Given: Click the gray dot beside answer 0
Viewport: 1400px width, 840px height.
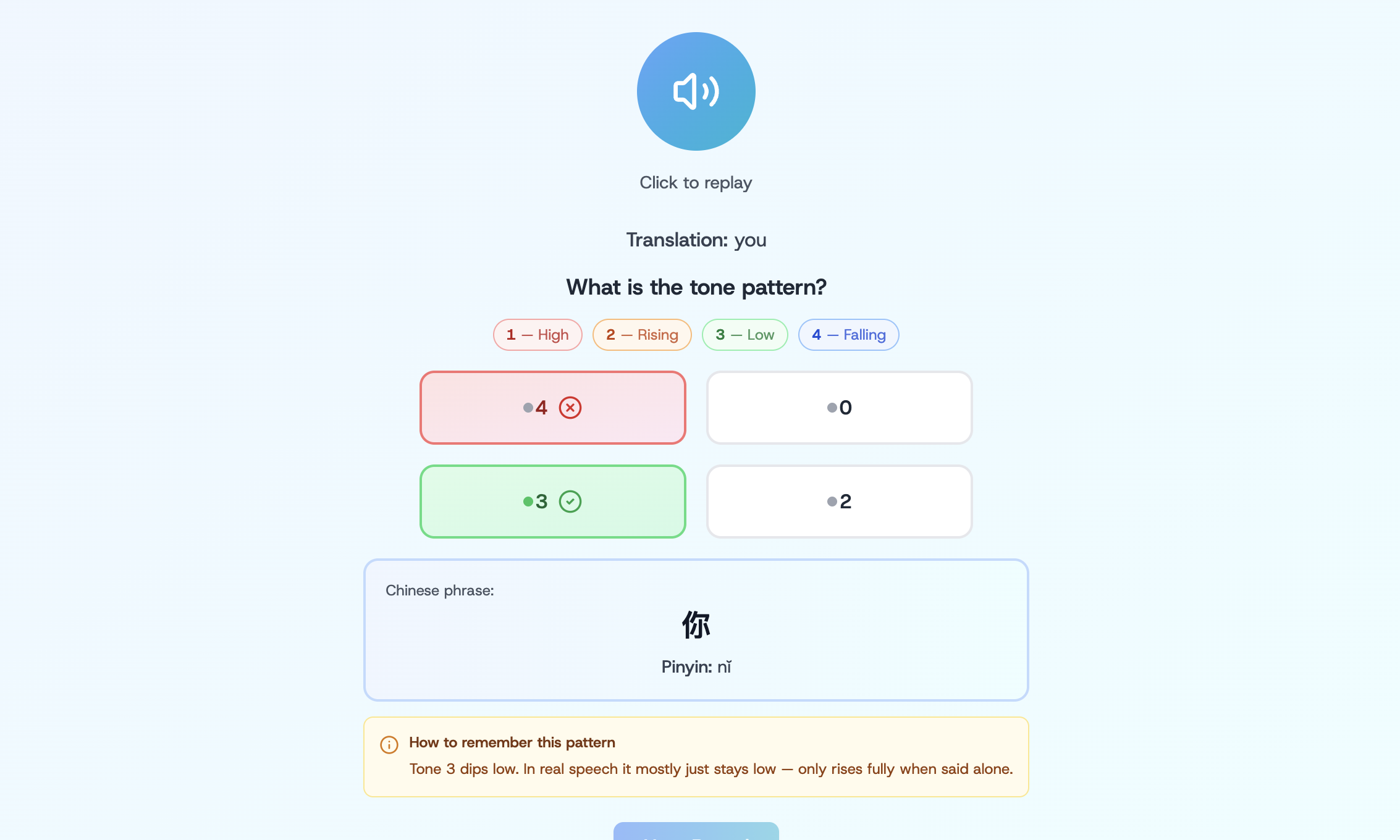Looking at the screenshot, I should (x=832, y=408).
